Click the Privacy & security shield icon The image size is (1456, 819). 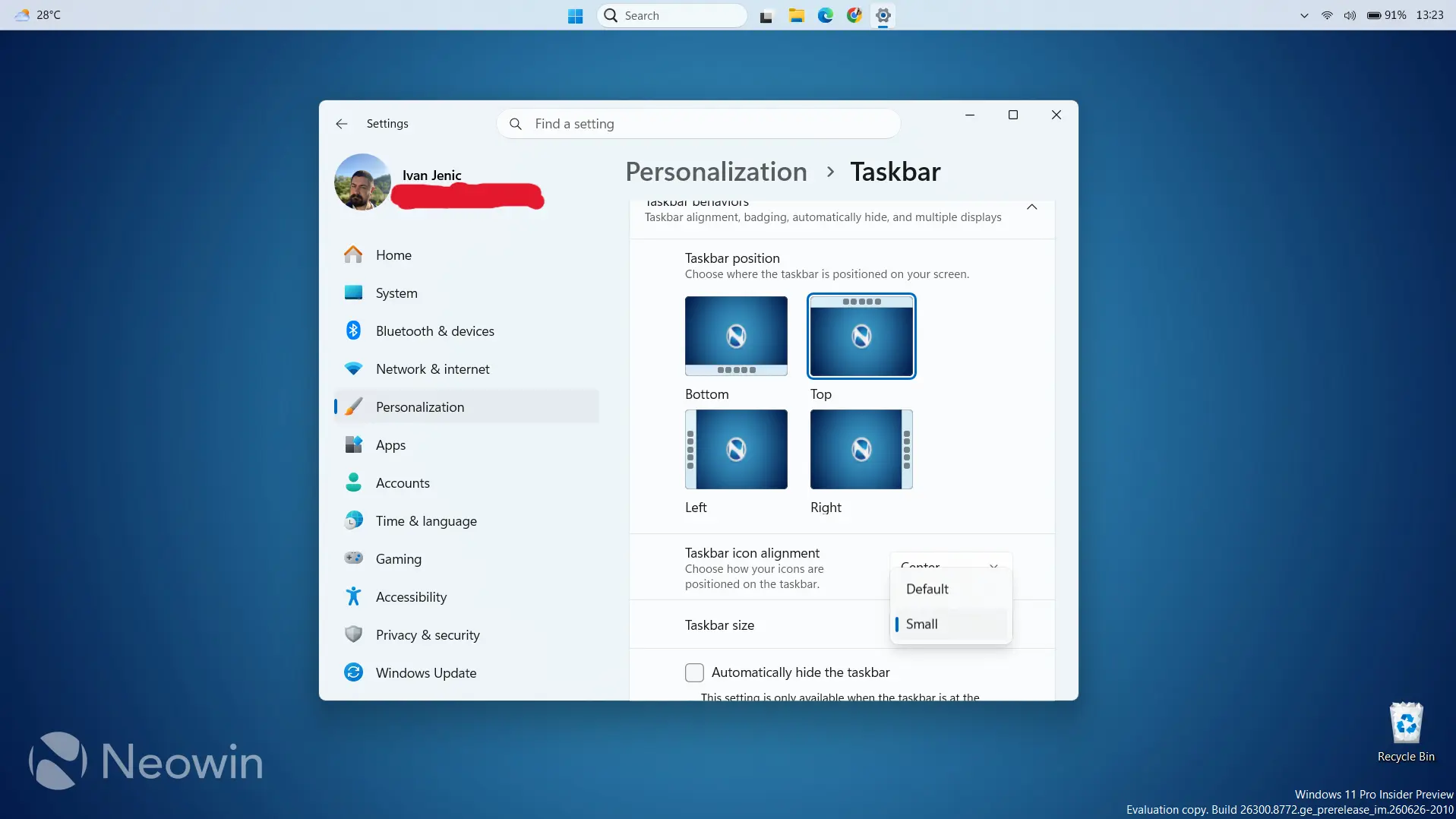(x=353, y=634)
